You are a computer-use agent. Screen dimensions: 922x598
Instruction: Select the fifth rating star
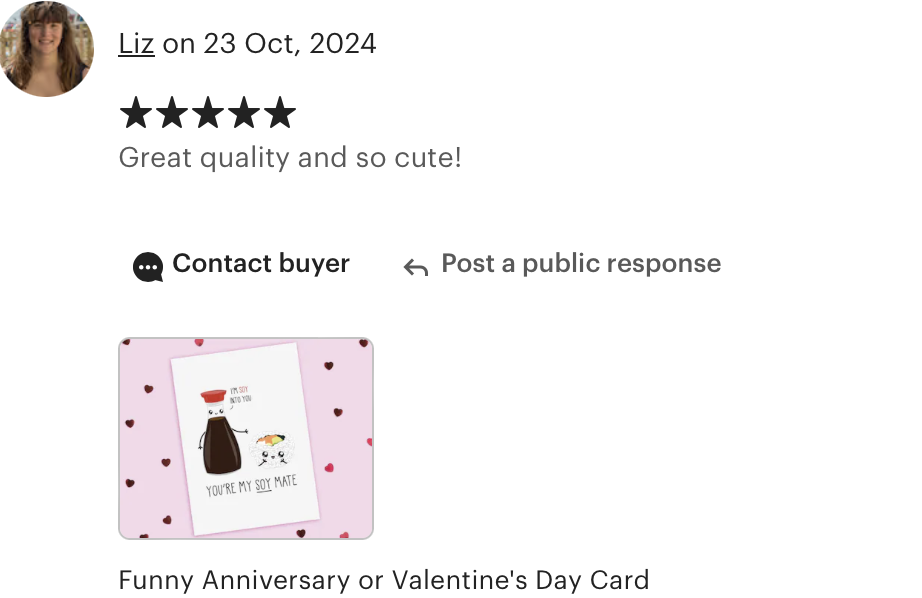point(280,112)
